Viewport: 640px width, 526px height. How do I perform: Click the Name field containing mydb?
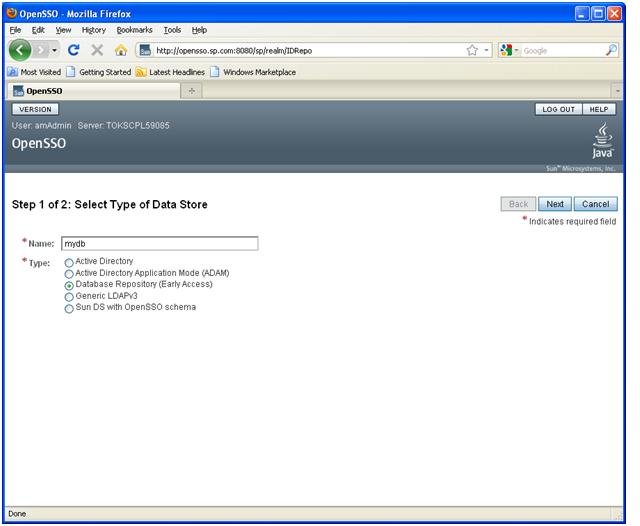[160, 244]
